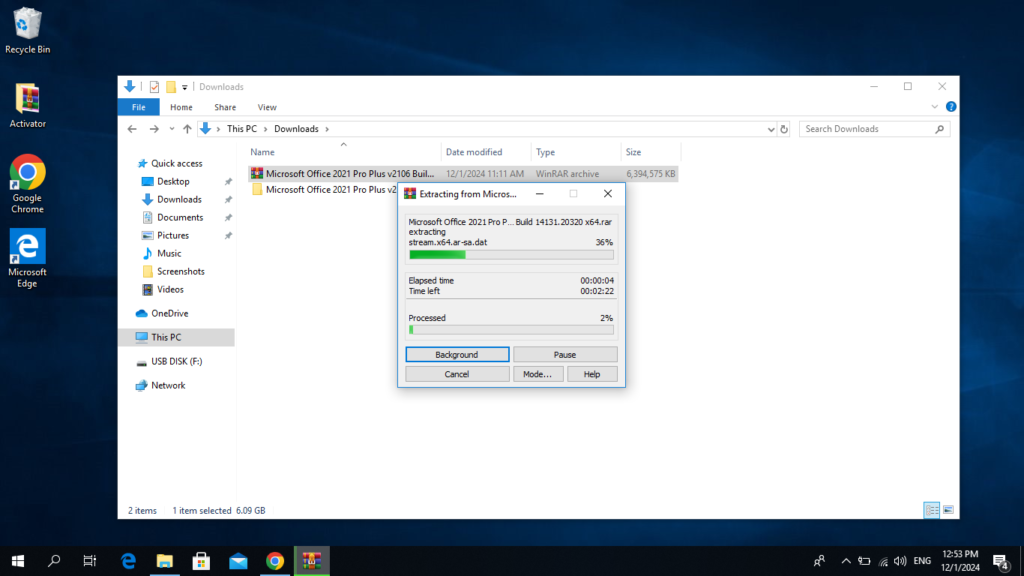The image size is (1024, 576).
Task: Open the Mail app from taskbar
Action: tap(238, 561)
